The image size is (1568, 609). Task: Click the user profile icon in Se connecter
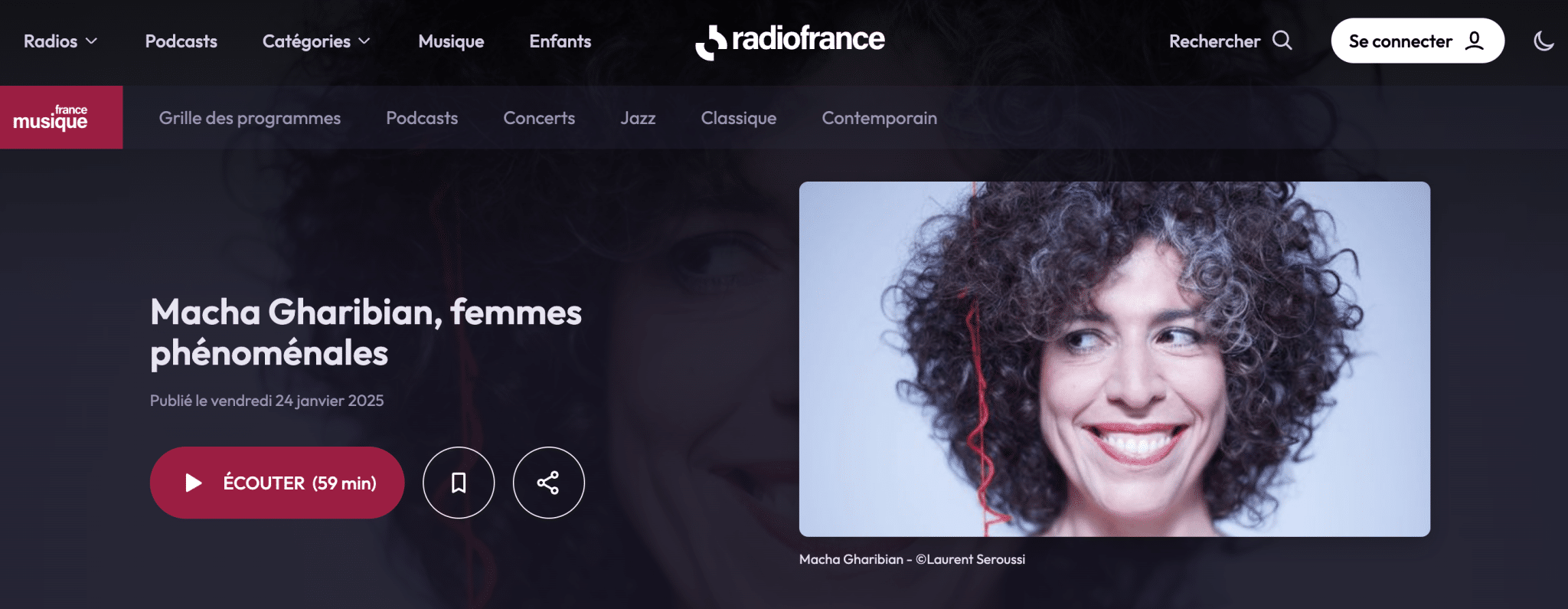[x=1474, y=41]
